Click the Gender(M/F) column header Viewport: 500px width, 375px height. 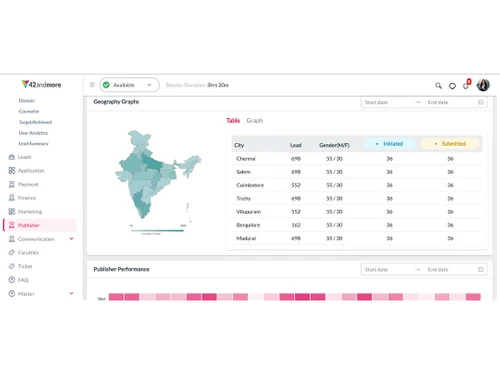click(x=334, y=145)
